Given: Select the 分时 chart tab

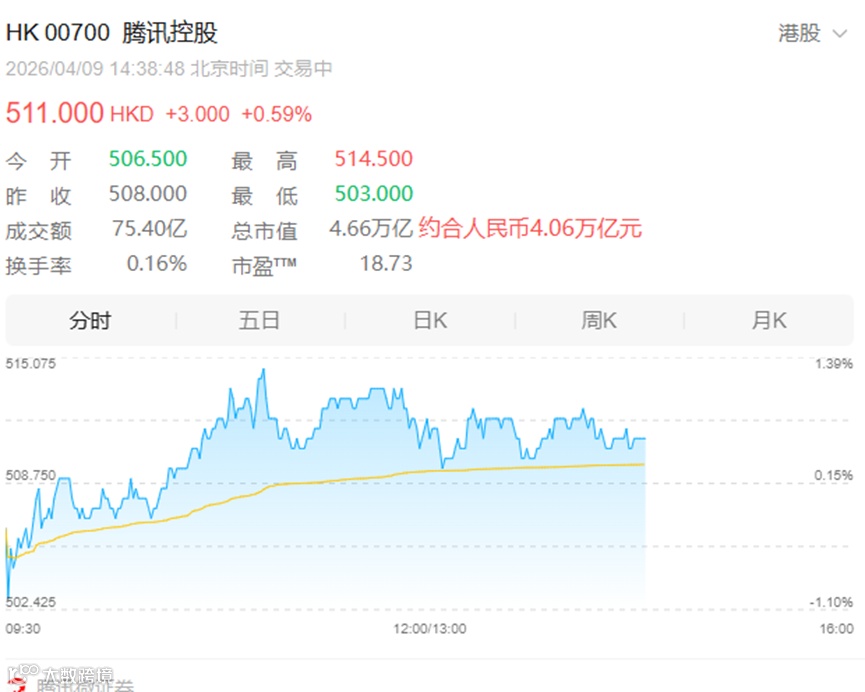Looking at the screenshot, I should [x=90, y=320].
